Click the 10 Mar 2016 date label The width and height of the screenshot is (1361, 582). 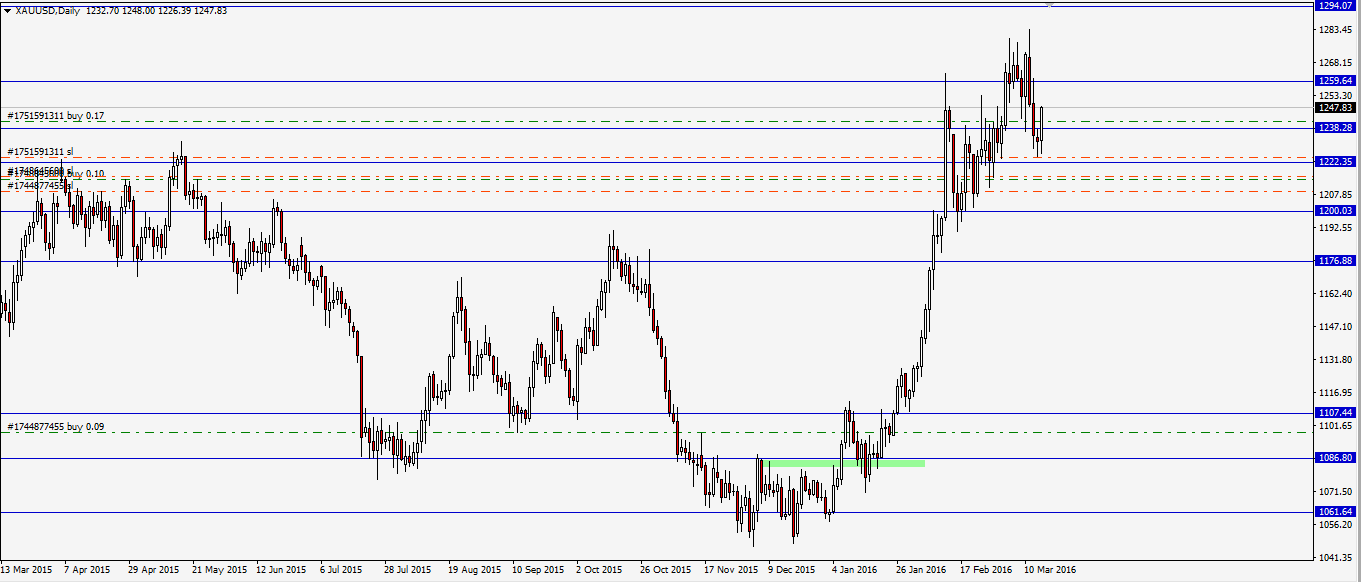click(1049, 569)
